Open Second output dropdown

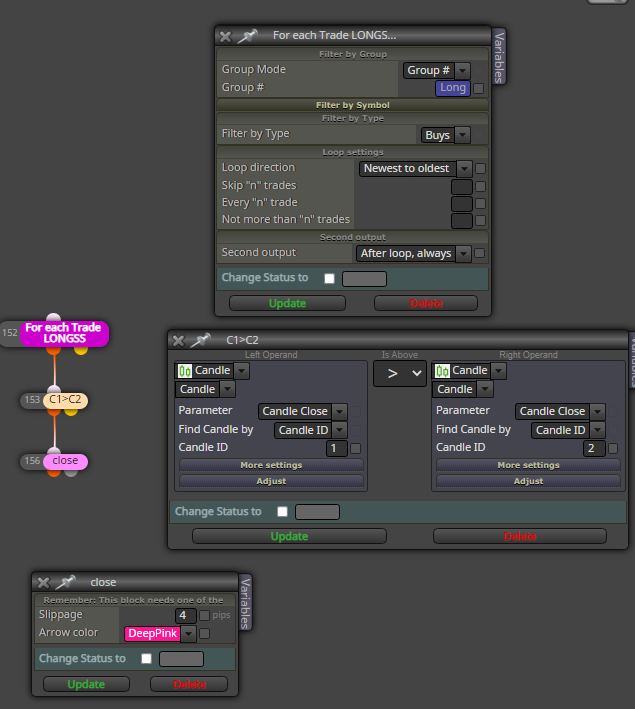[x=413, y=254]
